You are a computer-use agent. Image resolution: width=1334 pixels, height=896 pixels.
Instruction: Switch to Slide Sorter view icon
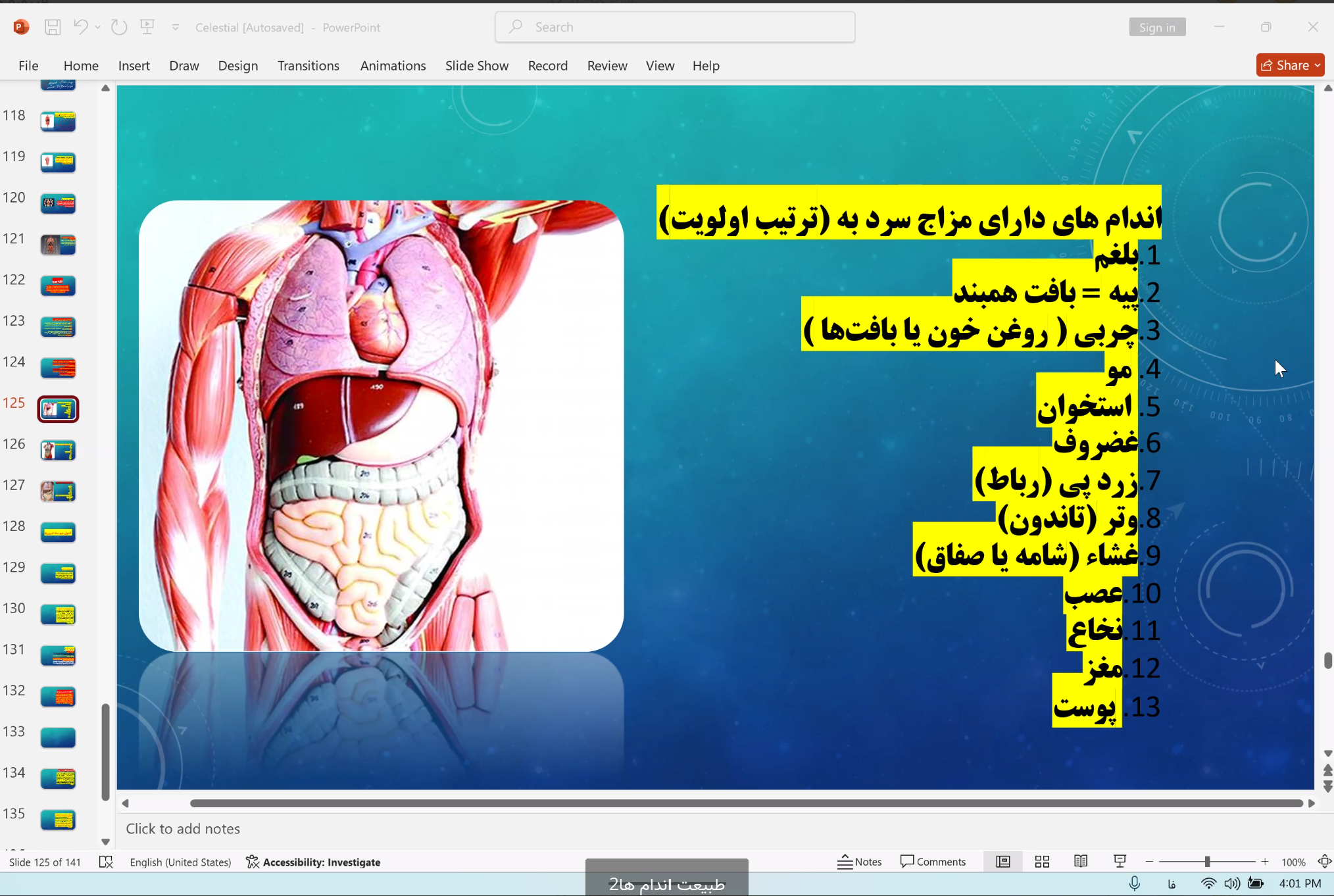[1042, 862]
